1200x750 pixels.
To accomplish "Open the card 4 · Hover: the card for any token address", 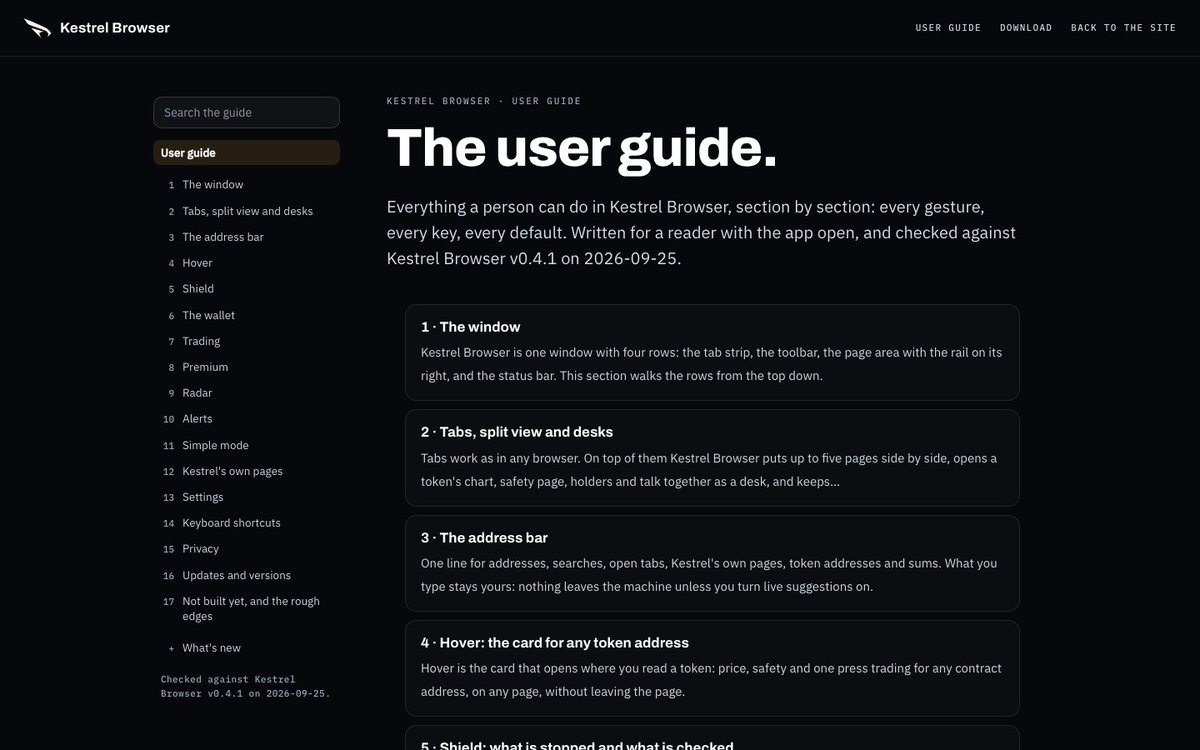I will pos(712,668).
